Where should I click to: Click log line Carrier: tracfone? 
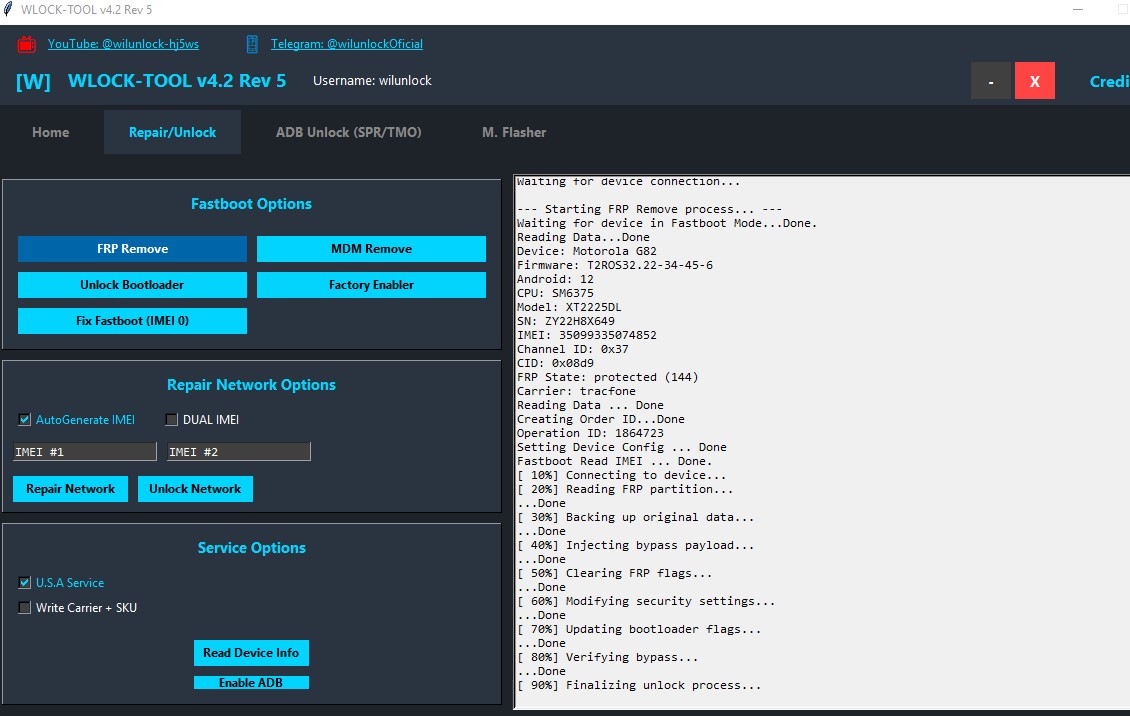pos(577,391)
